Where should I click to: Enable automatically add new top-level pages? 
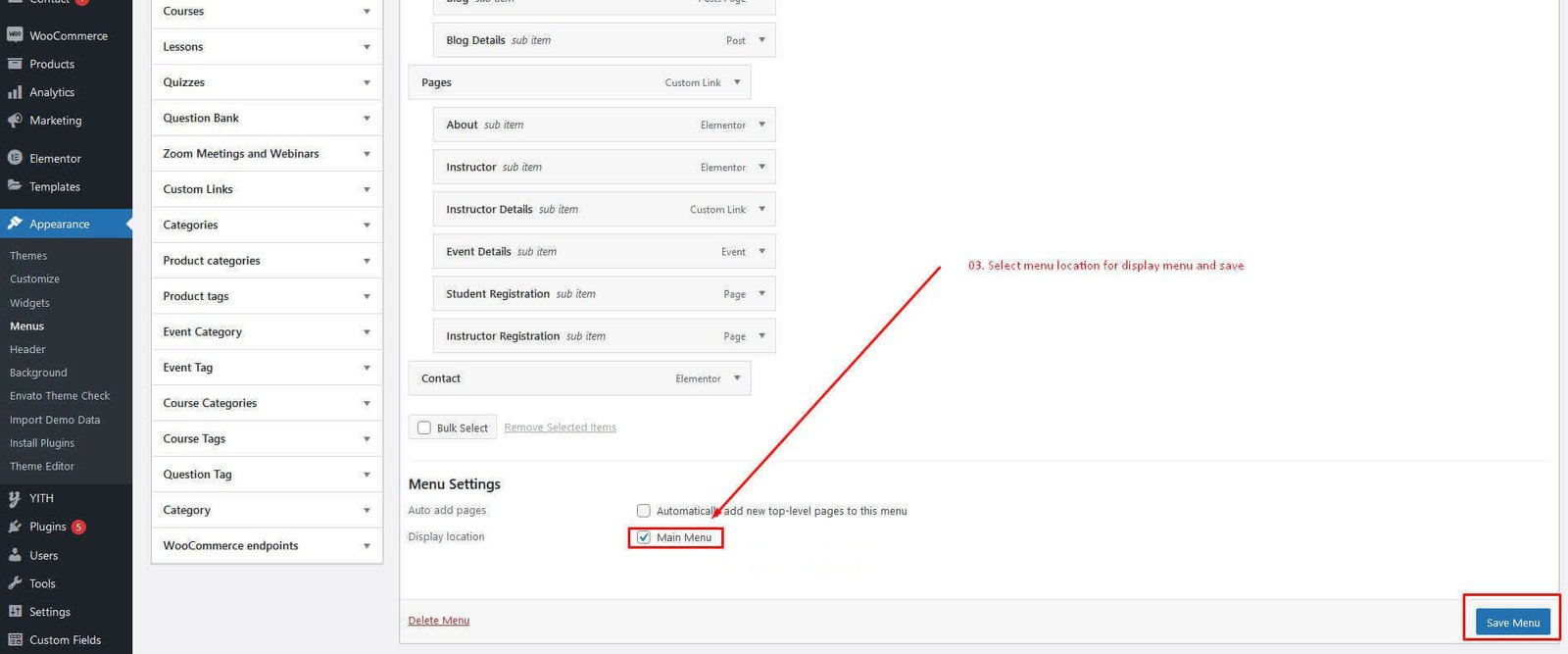tap(644, 511)
